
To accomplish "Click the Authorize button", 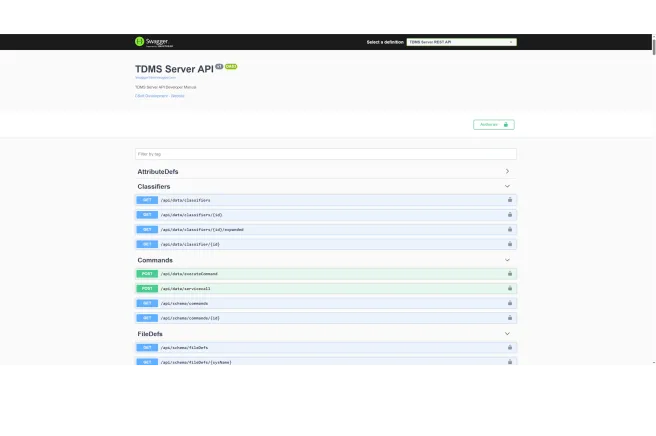I will [x=494, y=125].
